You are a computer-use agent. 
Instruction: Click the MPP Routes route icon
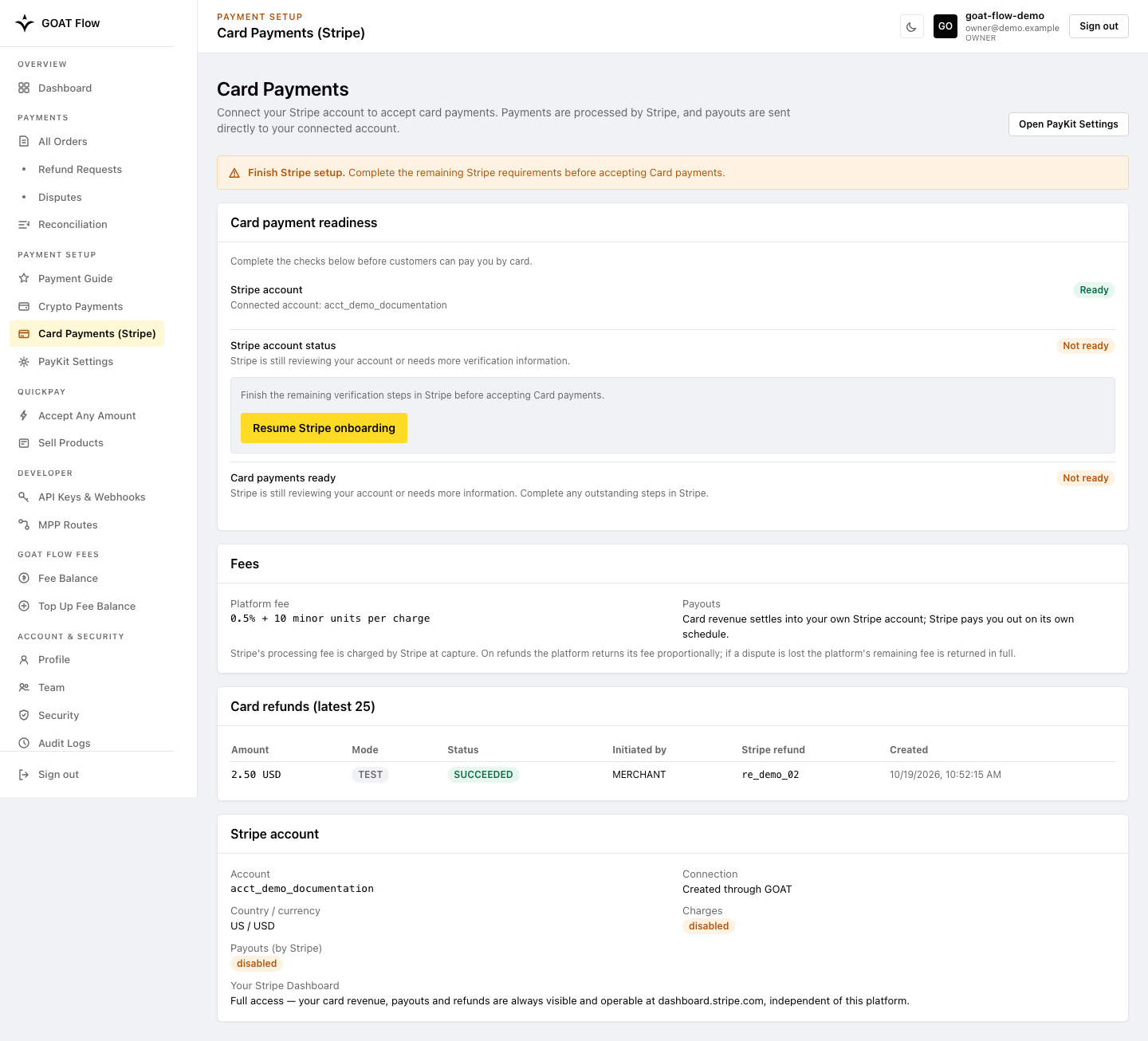pos(24,524)
